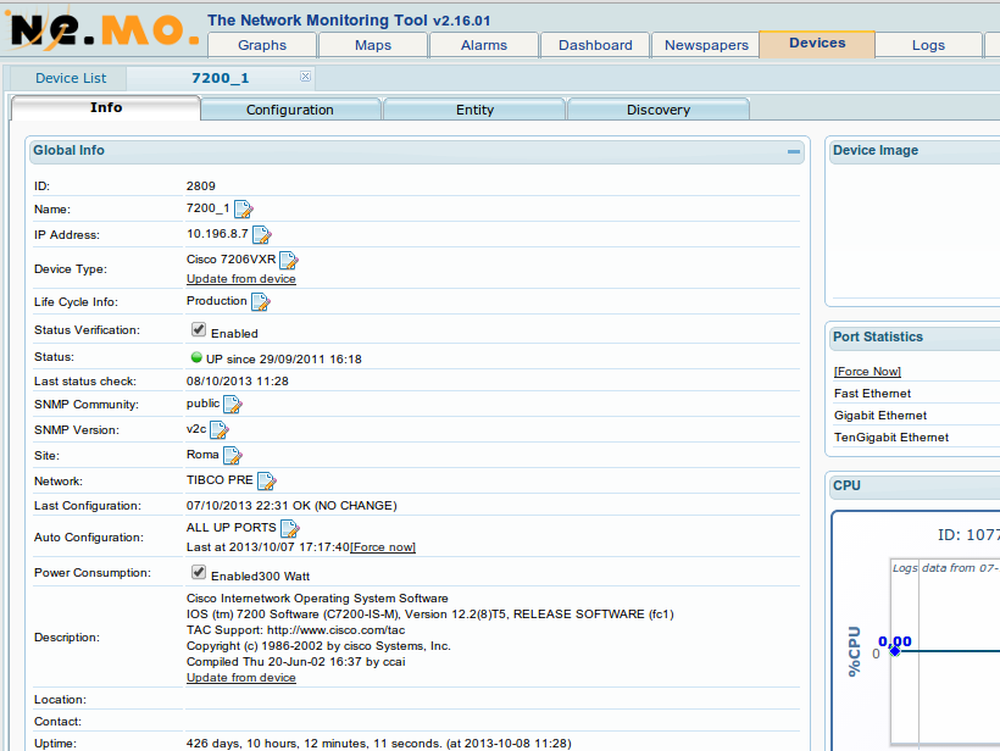This screenshot has height=751, width=1000.
Task: Click the Update from device link
Action: coord(240,279)
